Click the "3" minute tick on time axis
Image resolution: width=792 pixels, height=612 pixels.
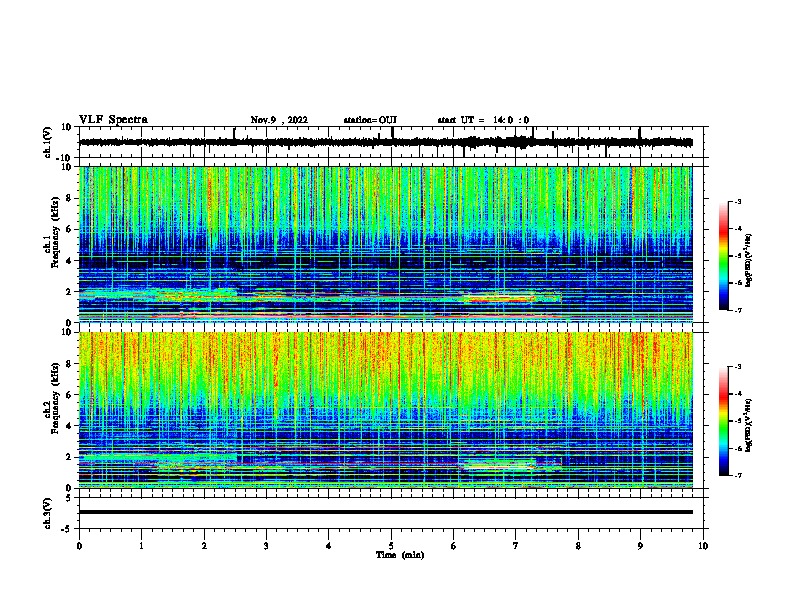click(x=266, y=546)
